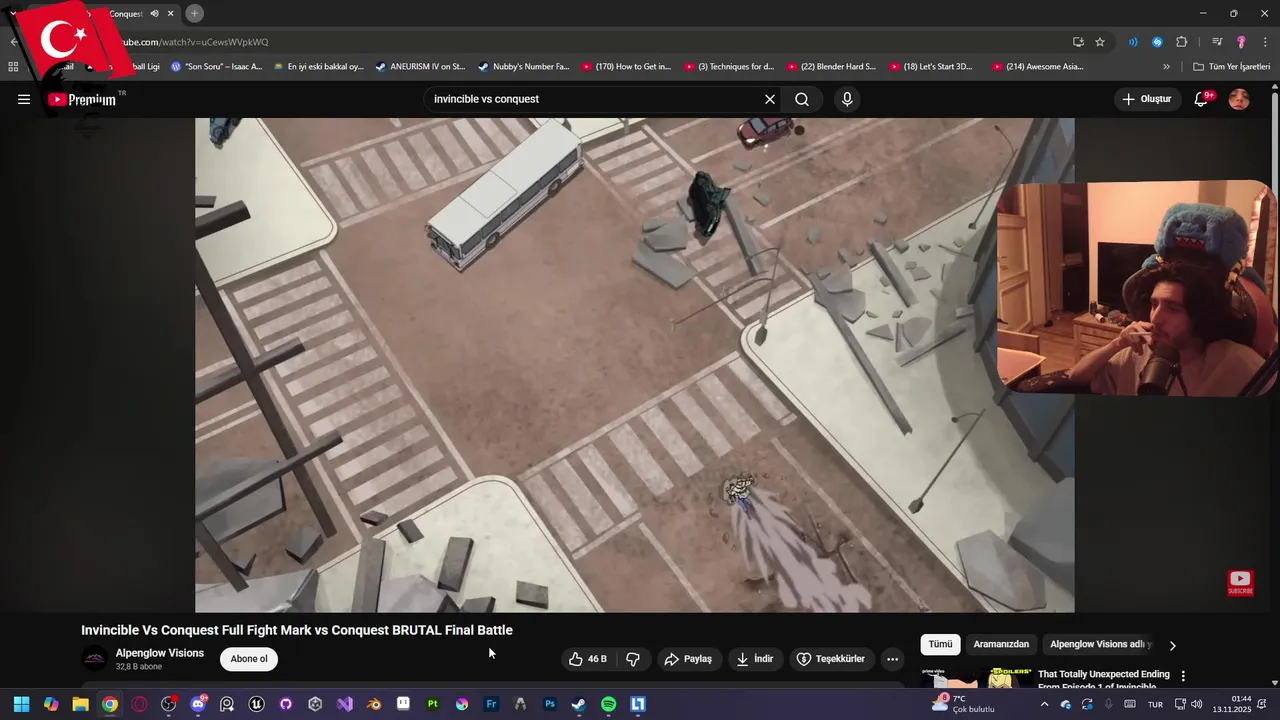Open Alpenglow Visions channel avatar

coord(95,658)
